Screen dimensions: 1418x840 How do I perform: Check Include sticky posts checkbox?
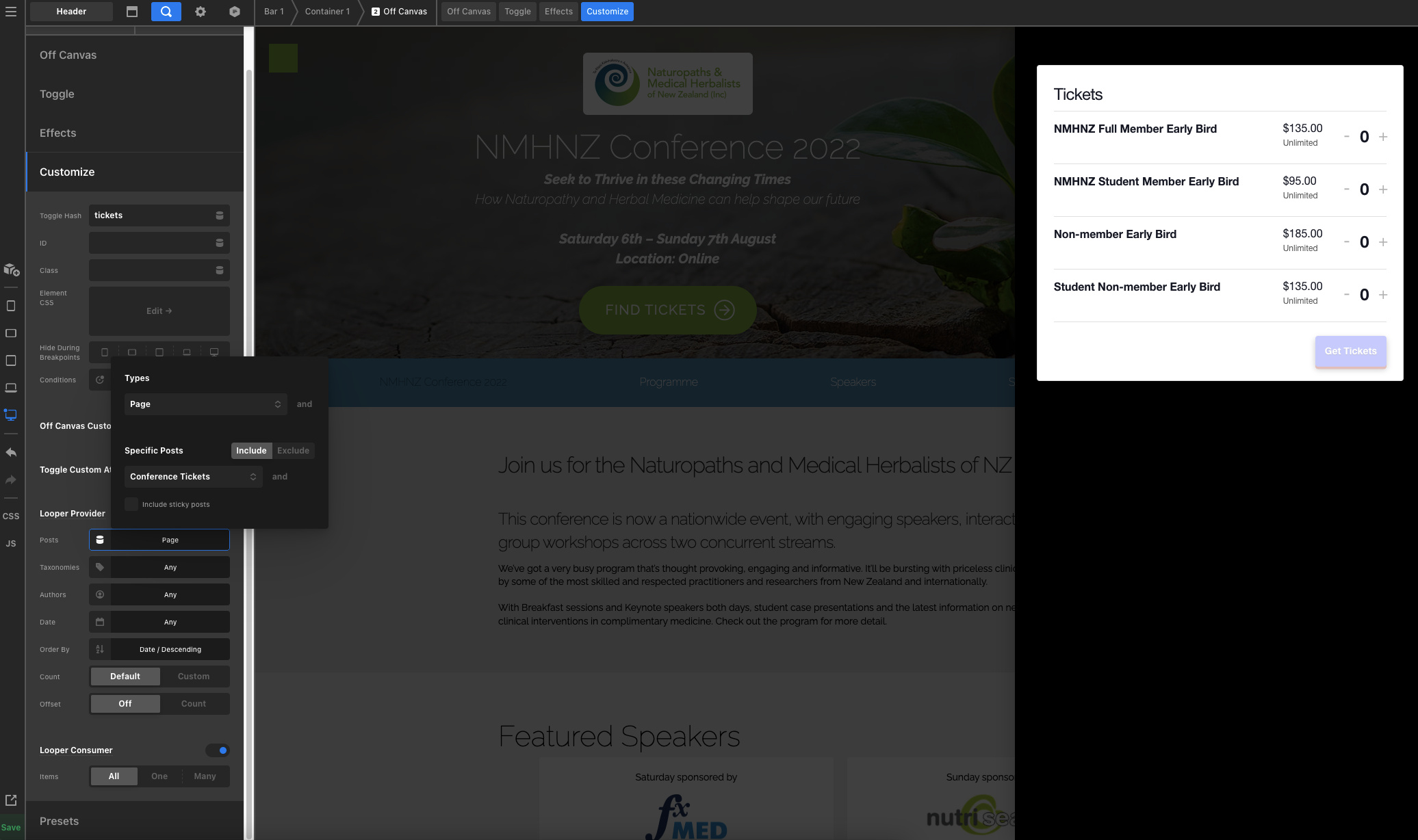[x=131, y=504]
